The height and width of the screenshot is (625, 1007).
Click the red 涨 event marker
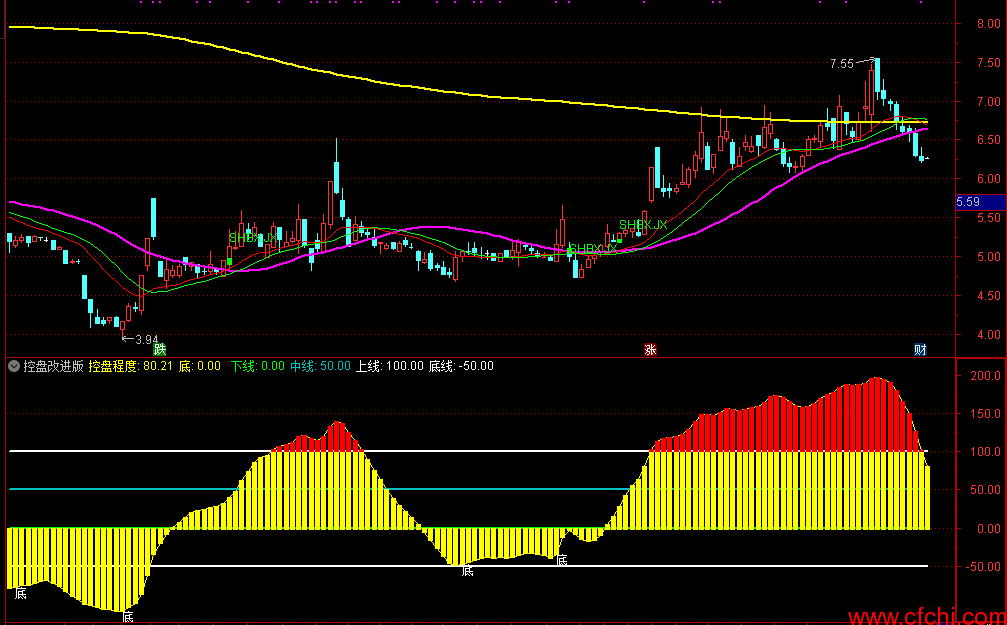pos(651,350)
